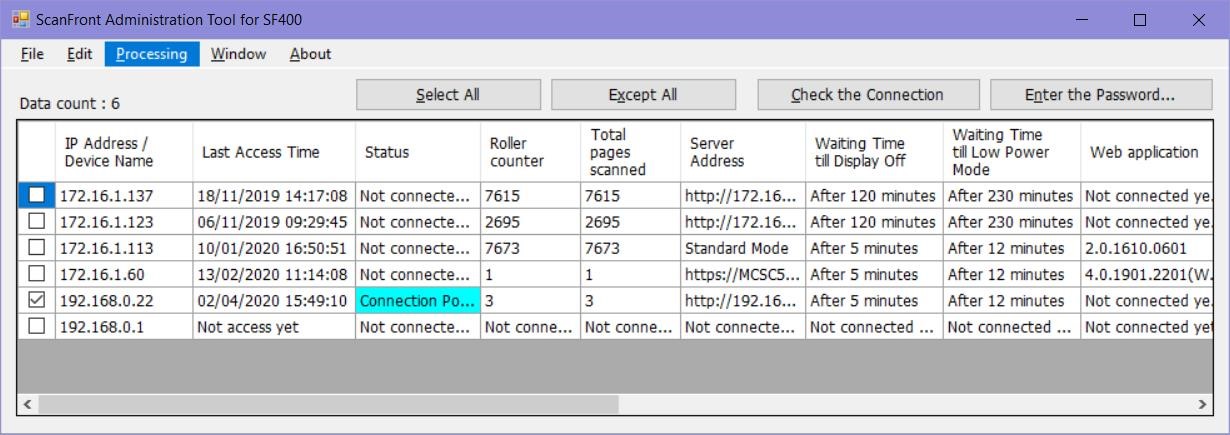Click the cyan Connection Possible status cell
Viewport: 1230px width, 435px height.
[x=417, y=300]
